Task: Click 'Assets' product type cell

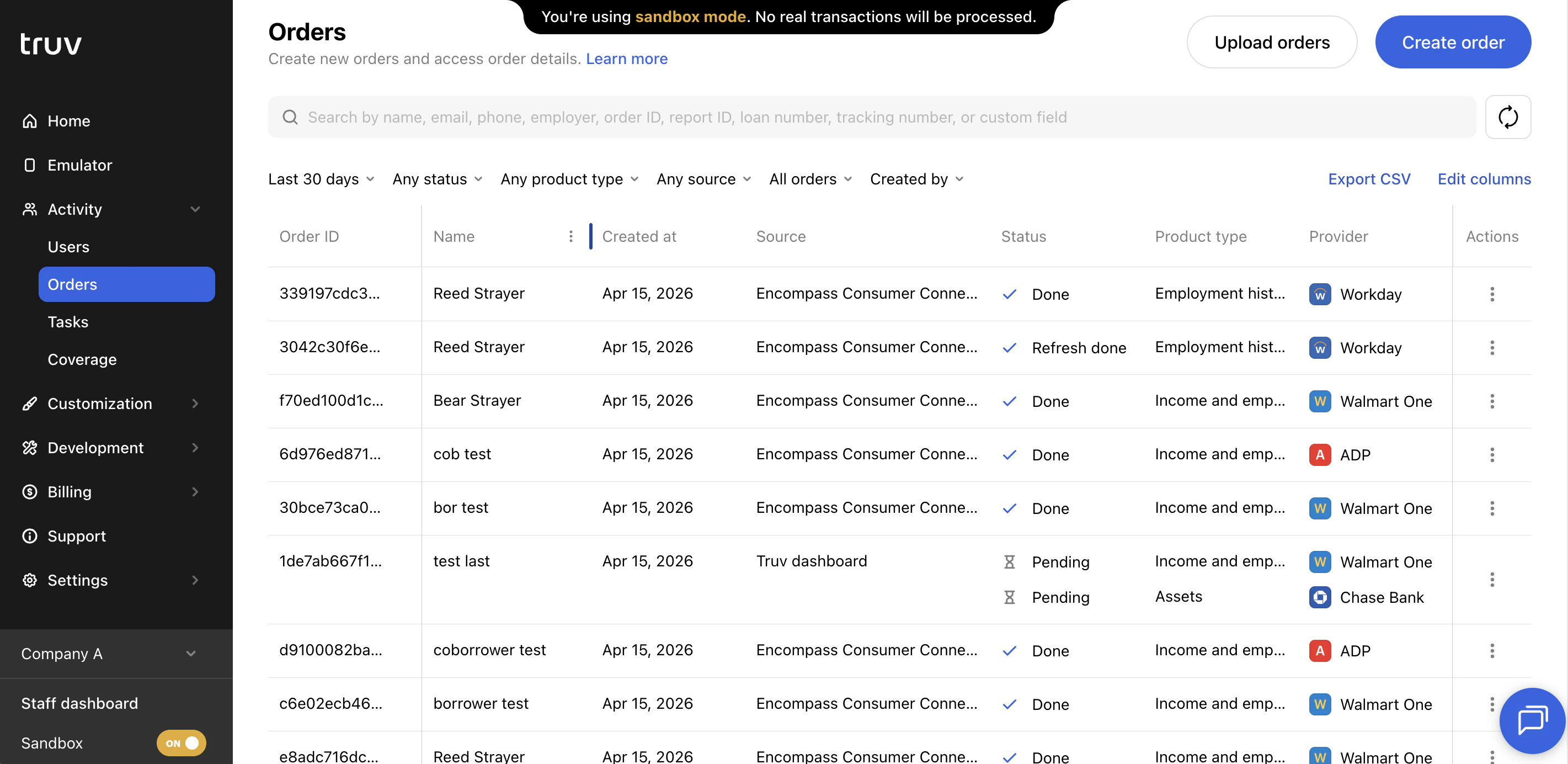Action: pos(1178,596)
